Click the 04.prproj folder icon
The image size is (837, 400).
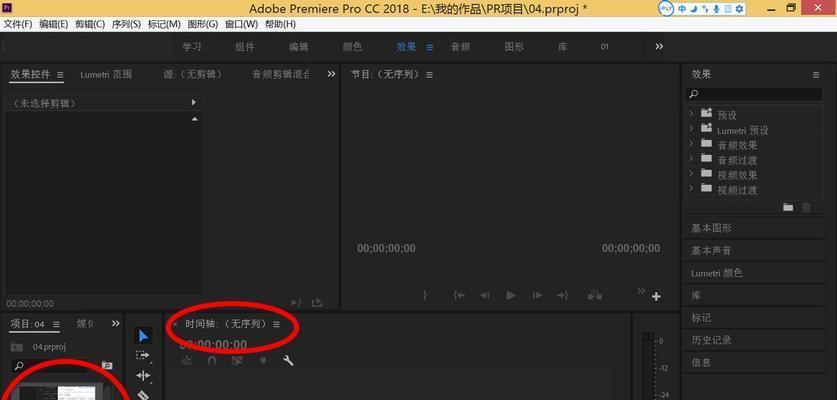17,347
